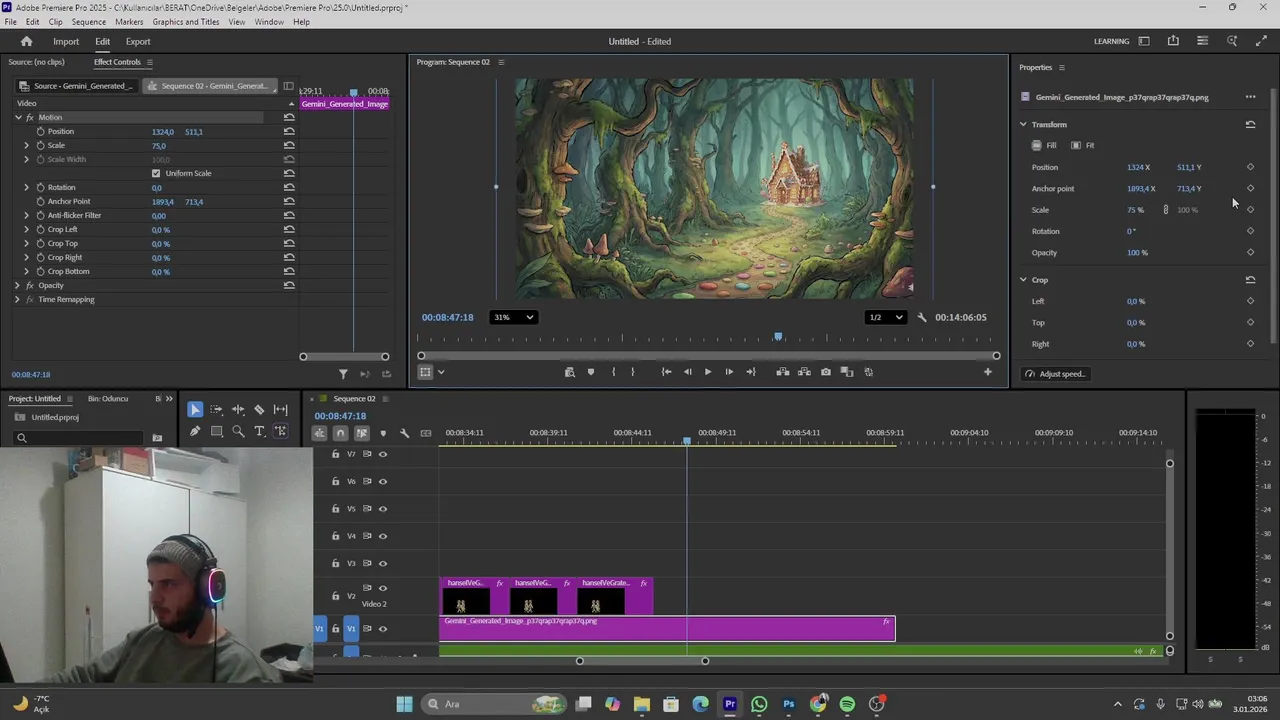
Task: Activate the Pen tool
Action: coord(195,431)
